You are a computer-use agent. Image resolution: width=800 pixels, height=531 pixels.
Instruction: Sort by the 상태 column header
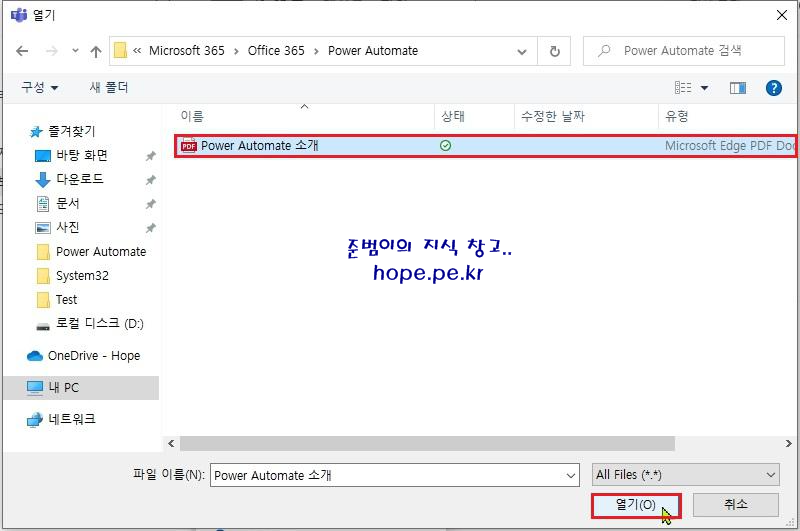453,116
